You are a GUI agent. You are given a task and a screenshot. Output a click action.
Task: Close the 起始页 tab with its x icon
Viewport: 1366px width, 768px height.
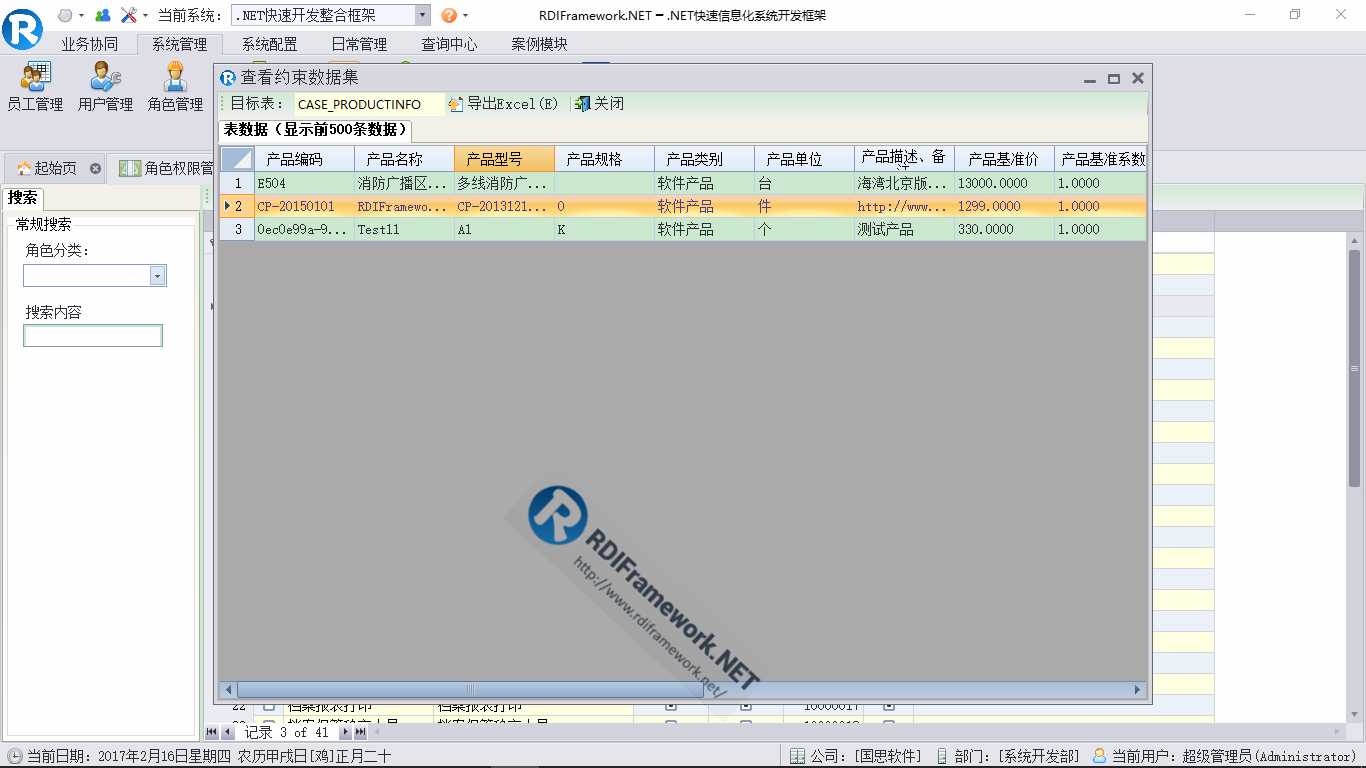pos(95,168)
